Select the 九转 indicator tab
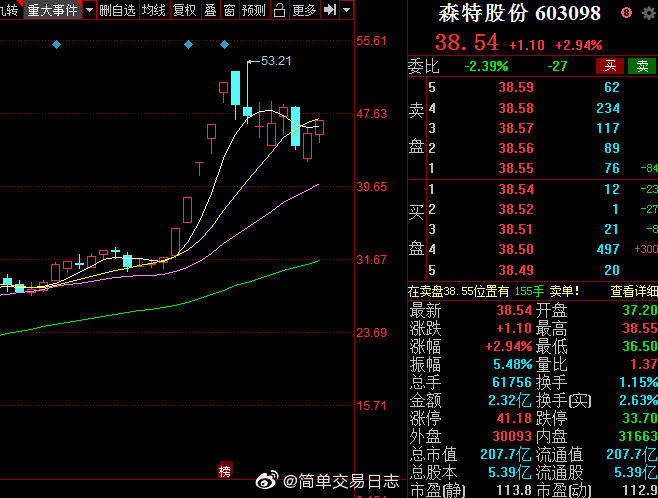The height and width of the screenshot is (498, 658). [10, 10]
